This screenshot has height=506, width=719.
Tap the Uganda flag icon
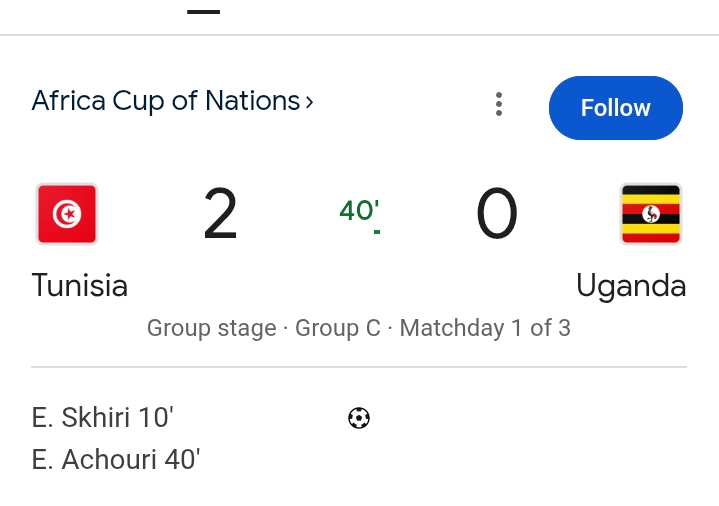pyautogui.click(x=651, y=214)
